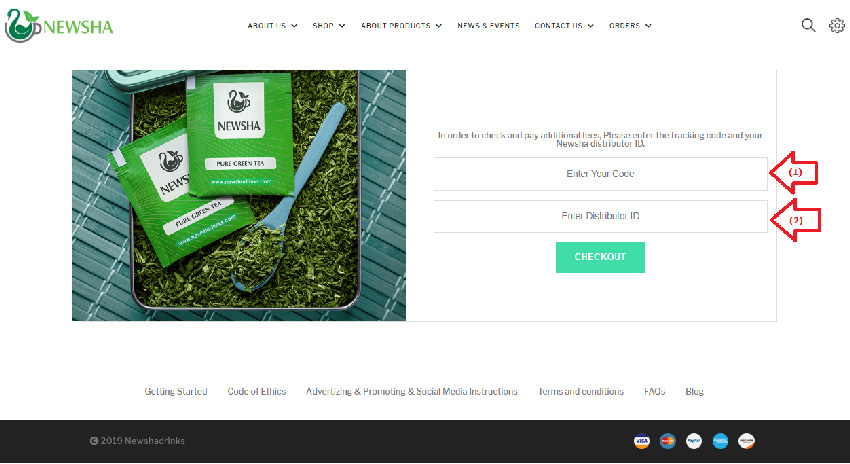
Task: Open the Code of Ethics link
Action: 256,391
